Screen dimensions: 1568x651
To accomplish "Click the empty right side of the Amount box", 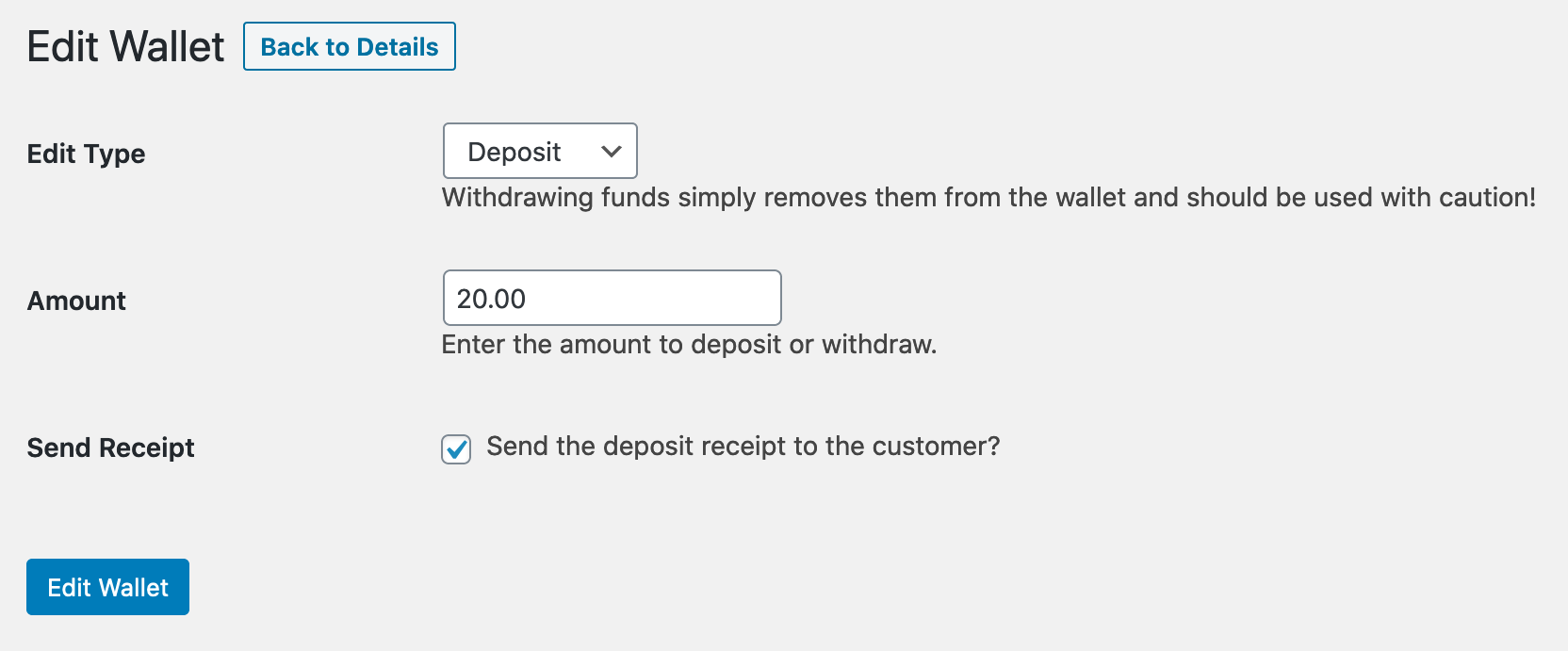I will (697, 298).
